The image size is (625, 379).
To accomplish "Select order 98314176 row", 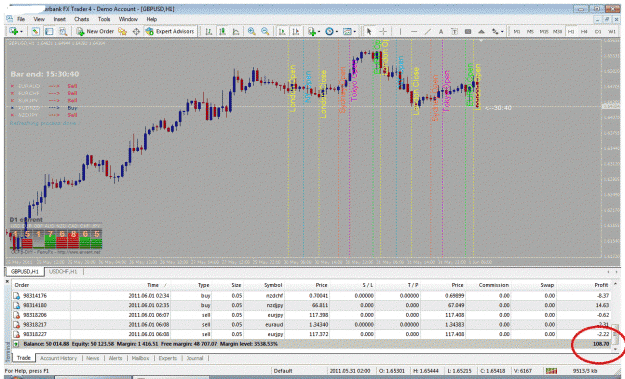I will pyautogui.click(x=312, y=296).
